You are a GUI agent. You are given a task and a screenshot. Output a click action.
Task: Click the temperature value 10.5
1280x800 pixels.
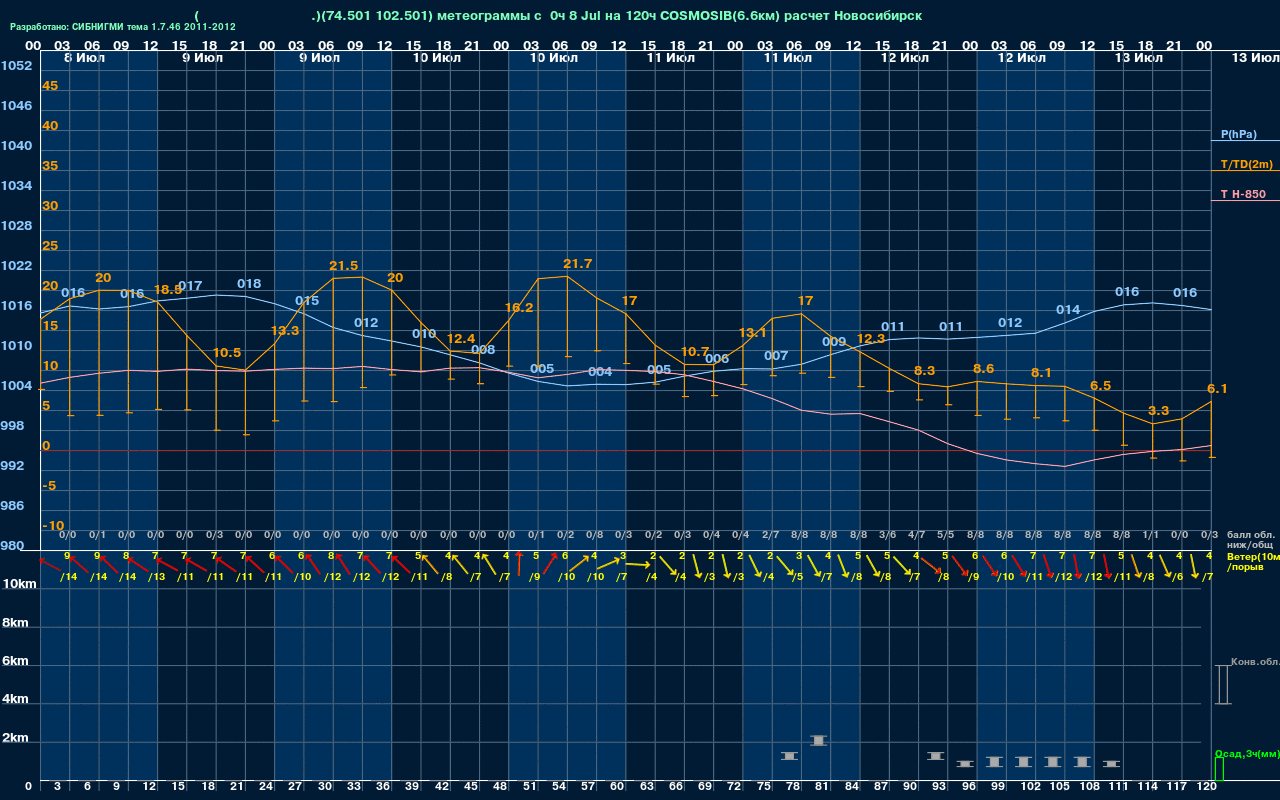pos(227,353)
